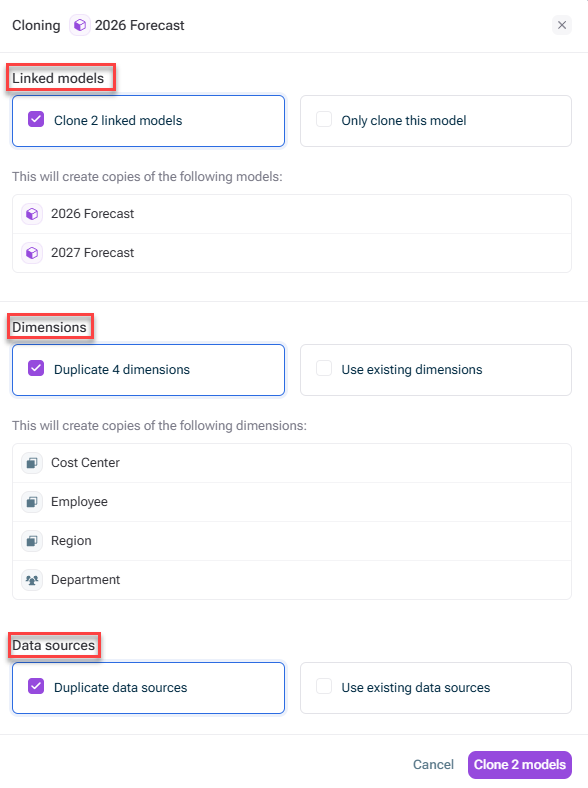Click the Cancel link
The height and width of the screenshot is (788, 588).
coord(433,765)
